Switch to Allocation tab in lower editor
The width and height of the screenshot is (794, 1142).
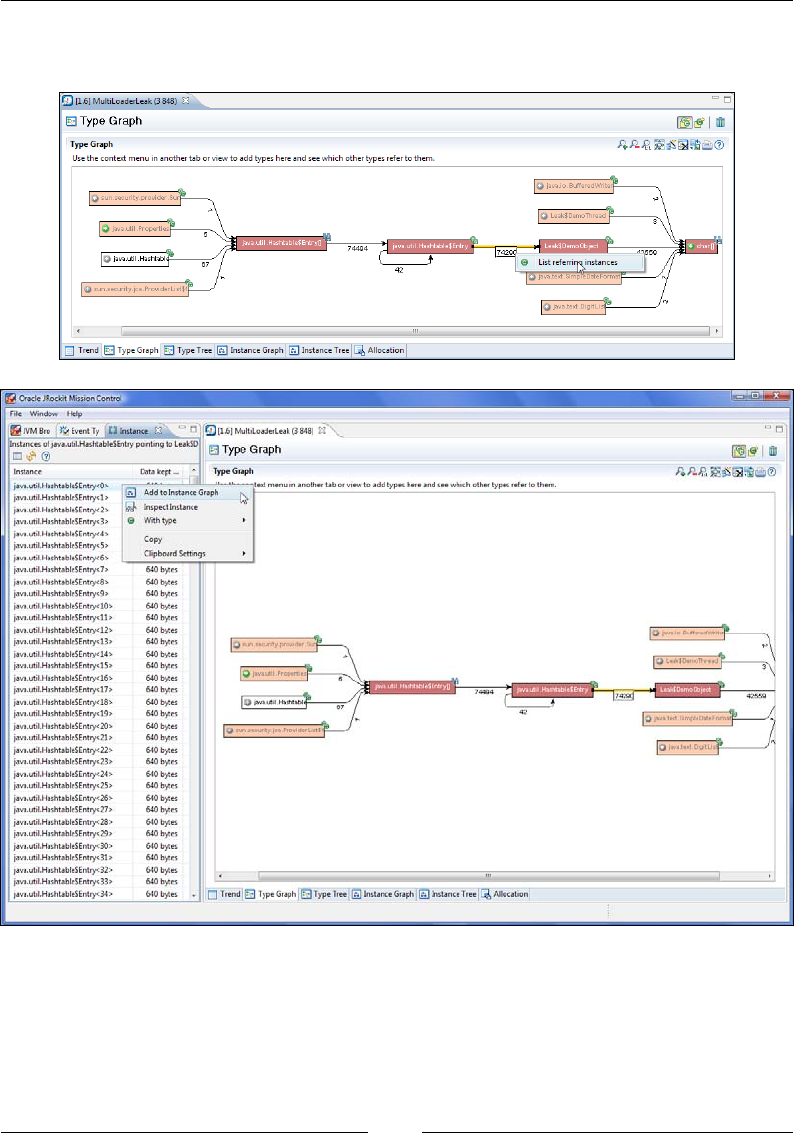(x=505, y=894)
